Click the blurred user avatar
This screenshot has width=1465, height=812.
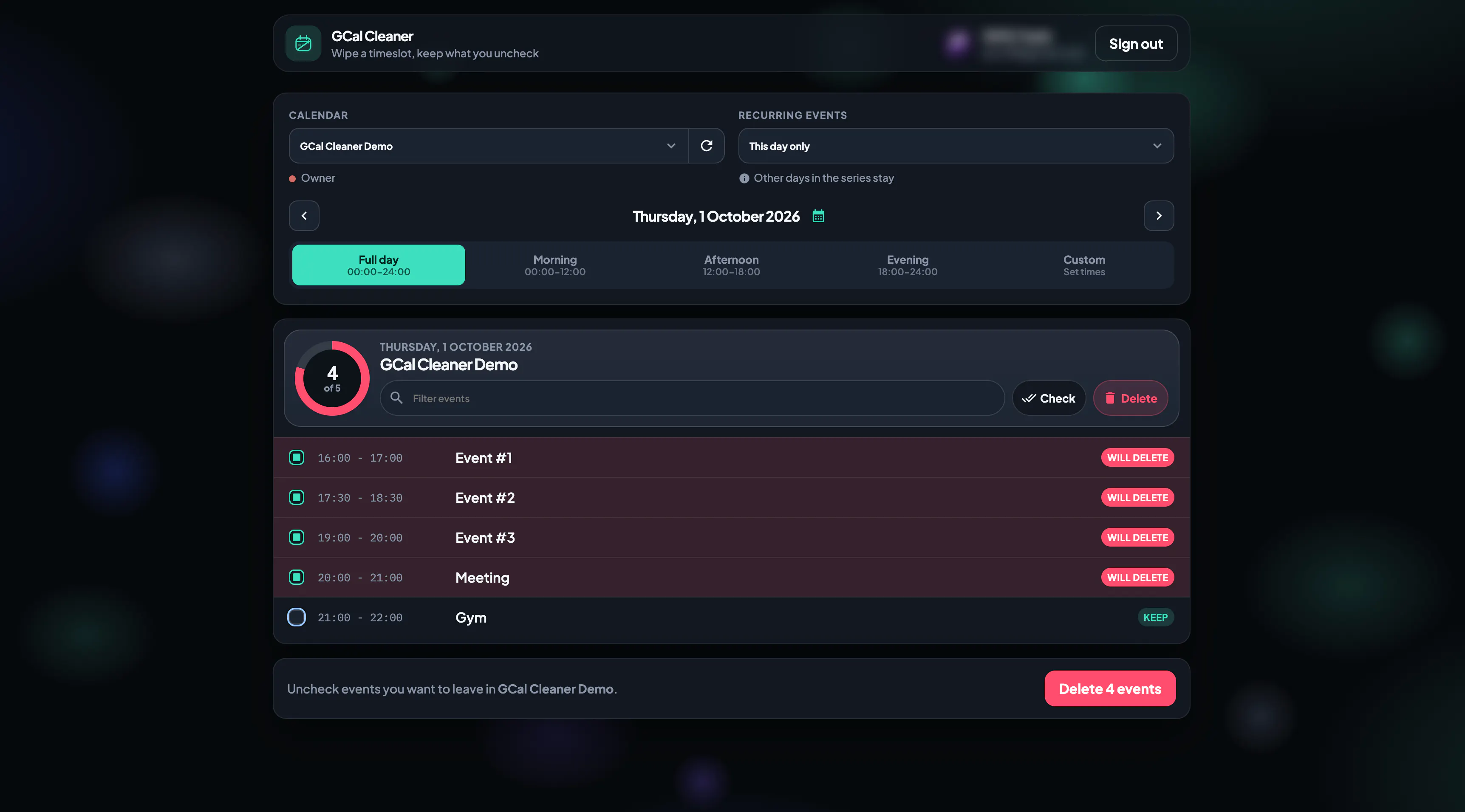pos(958,43)
